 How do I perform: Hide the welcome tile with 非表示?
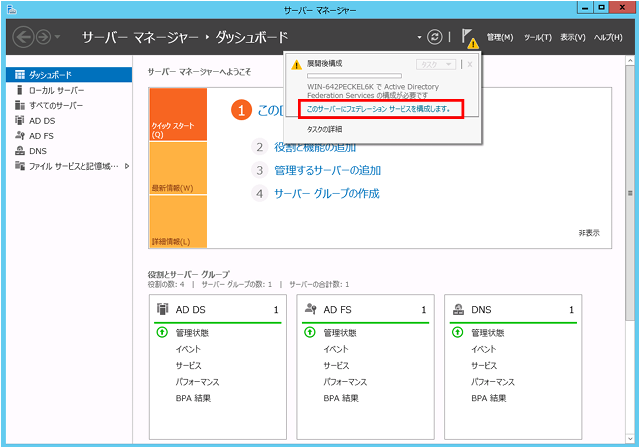point(589,233)
